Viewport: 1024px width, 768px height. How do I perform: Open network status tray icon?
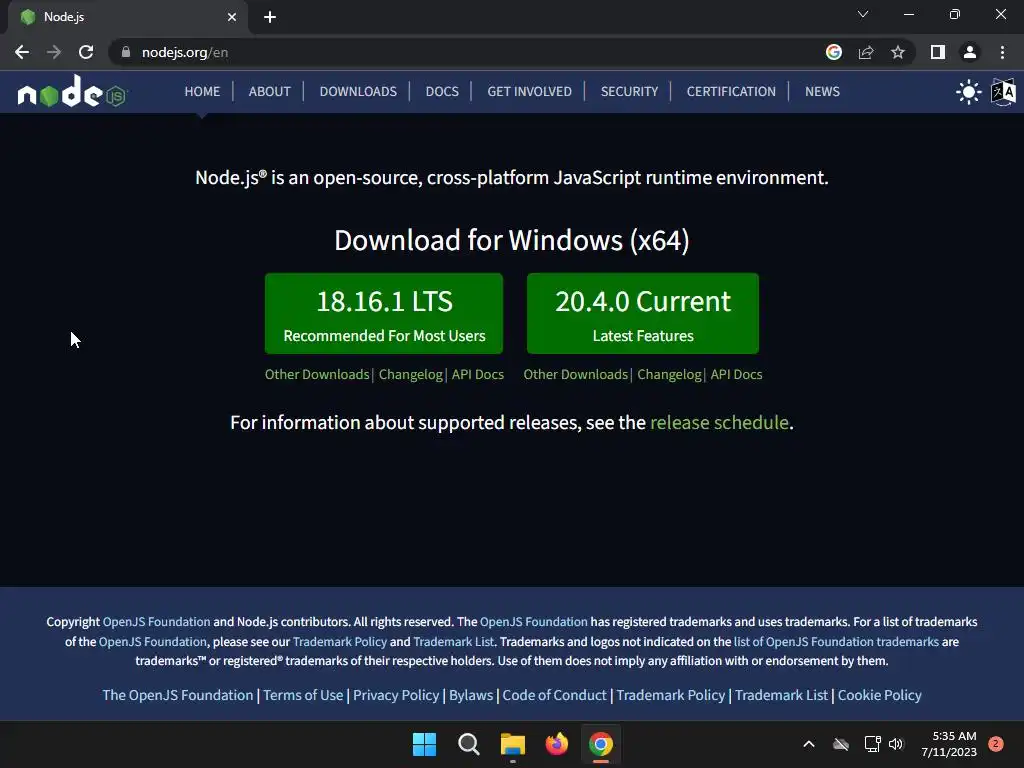872,744
